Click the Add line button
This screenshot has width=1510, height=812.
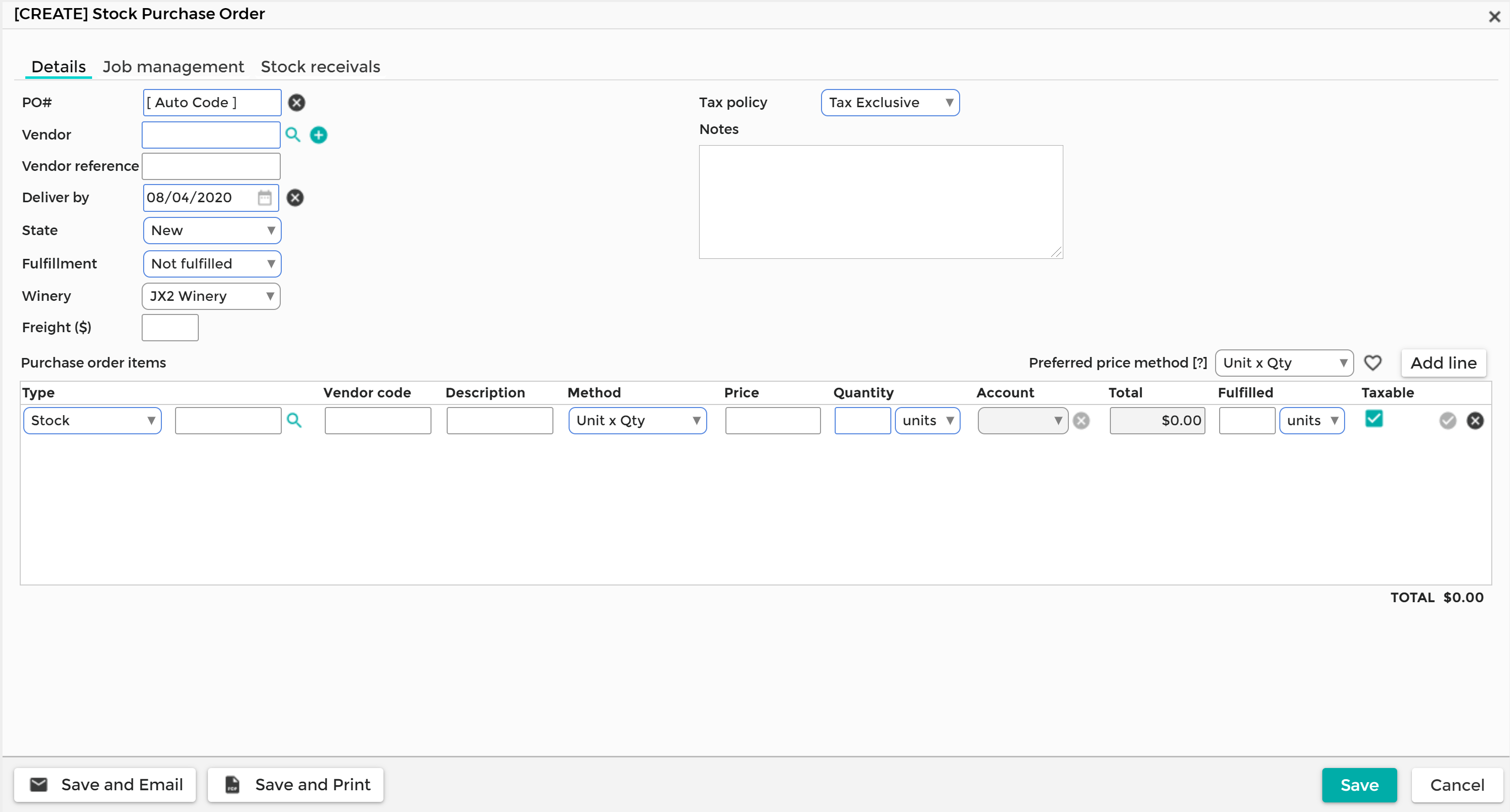(1444, 363)
